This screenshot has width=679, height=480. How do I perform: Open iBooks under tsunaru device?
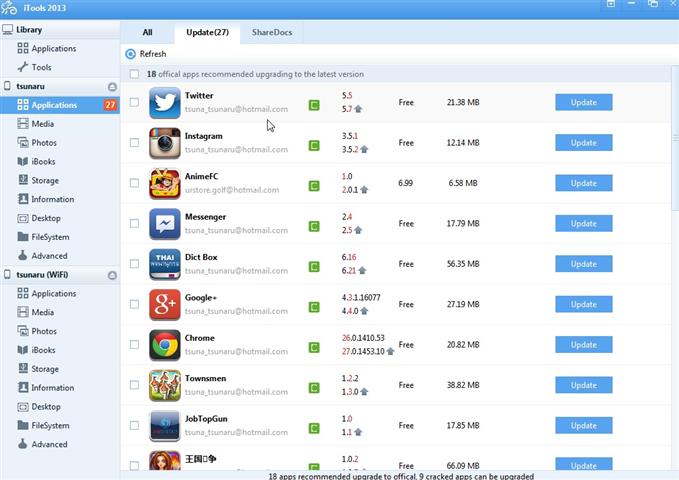tap(36, 162)
